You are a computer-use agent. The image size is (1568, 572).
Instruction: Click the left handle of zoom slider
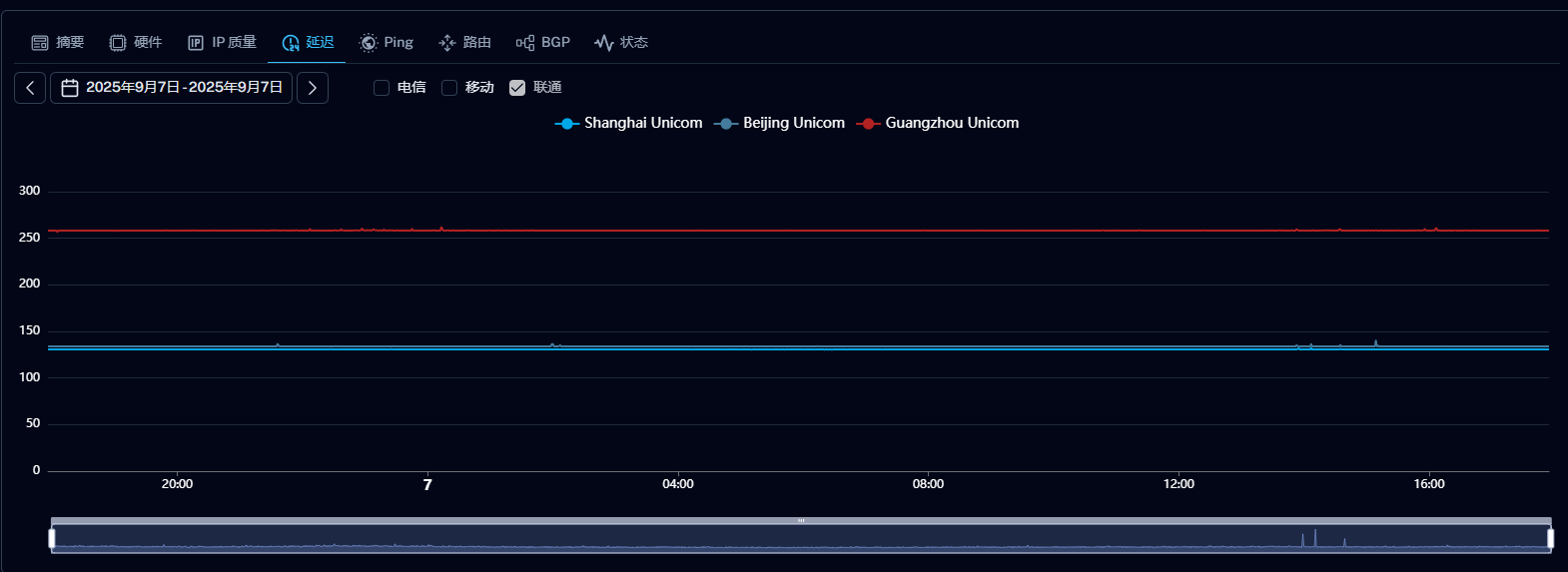pyautogui.click(x=52, y=538)
